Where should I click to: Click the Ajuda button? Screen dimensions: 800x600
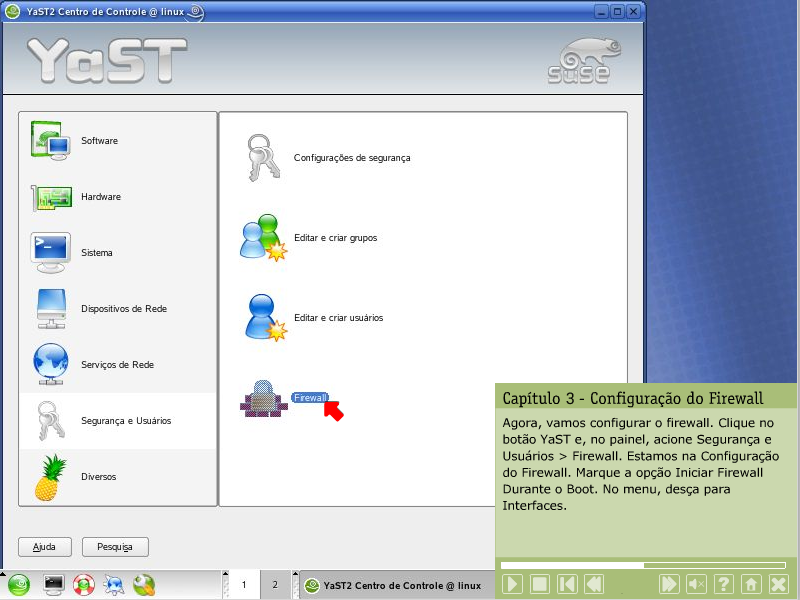point(45,547)
